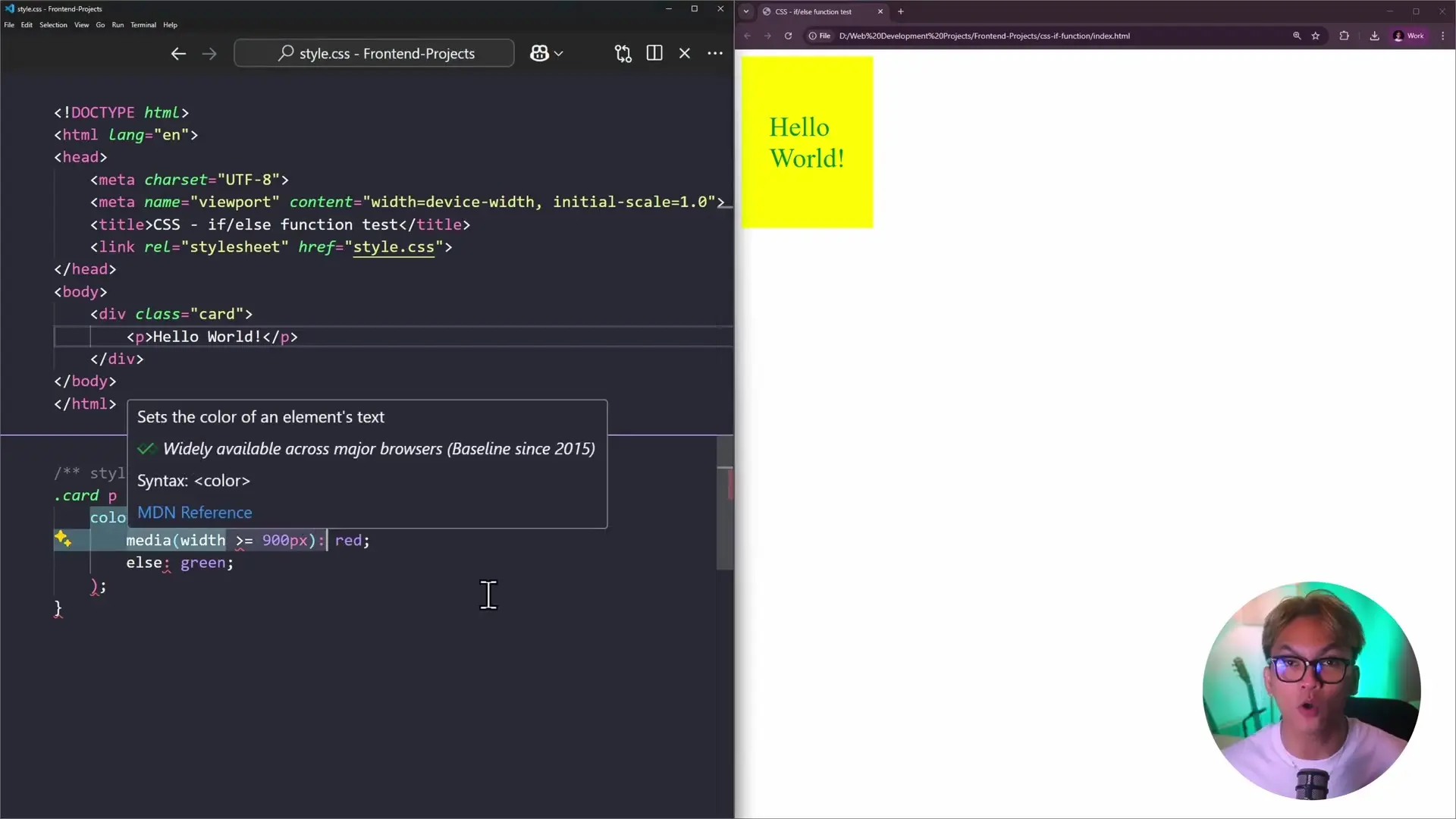Open the File menu in VS Code

click(x=9, y=25)
